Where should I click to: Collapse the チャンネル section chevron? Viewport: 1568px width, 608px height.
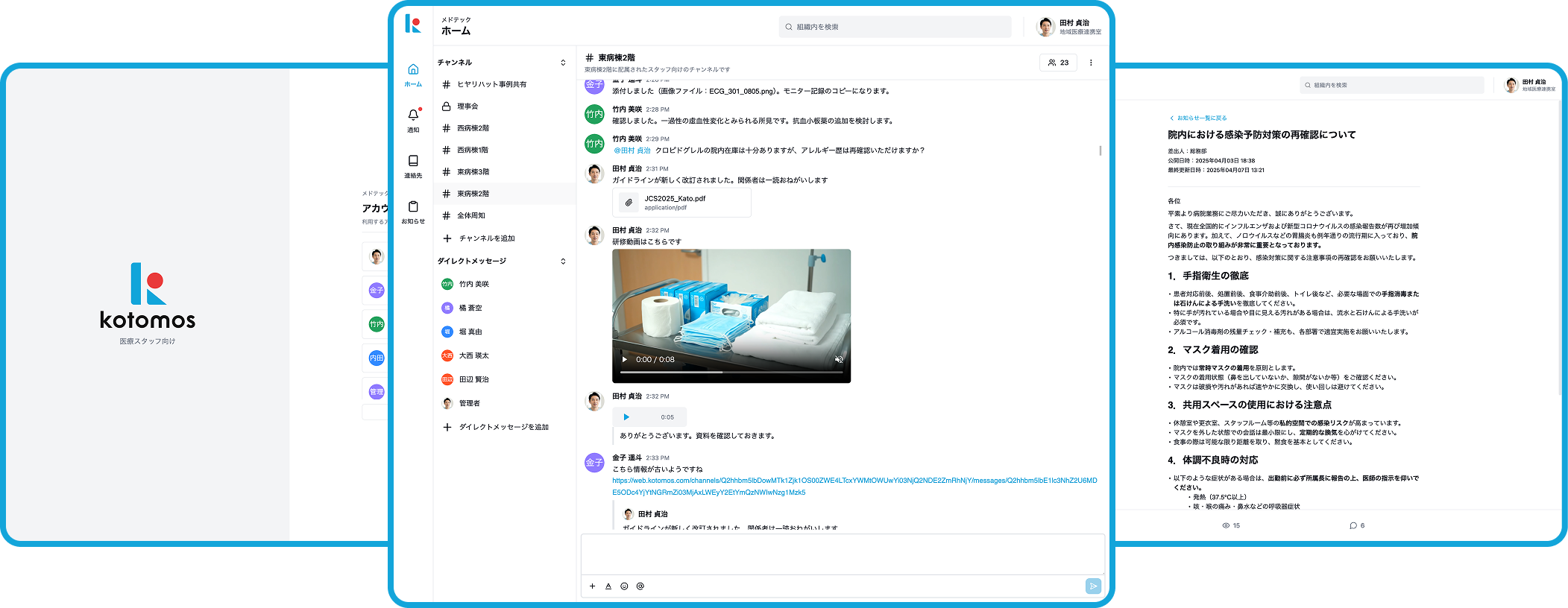coord(563,63)
